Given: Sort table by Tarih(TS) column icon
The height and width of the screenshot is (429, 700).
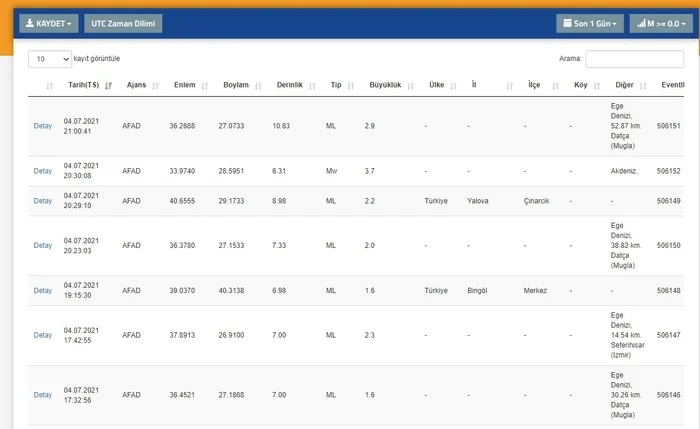Looking at the screenshot, I should point(108,86).
